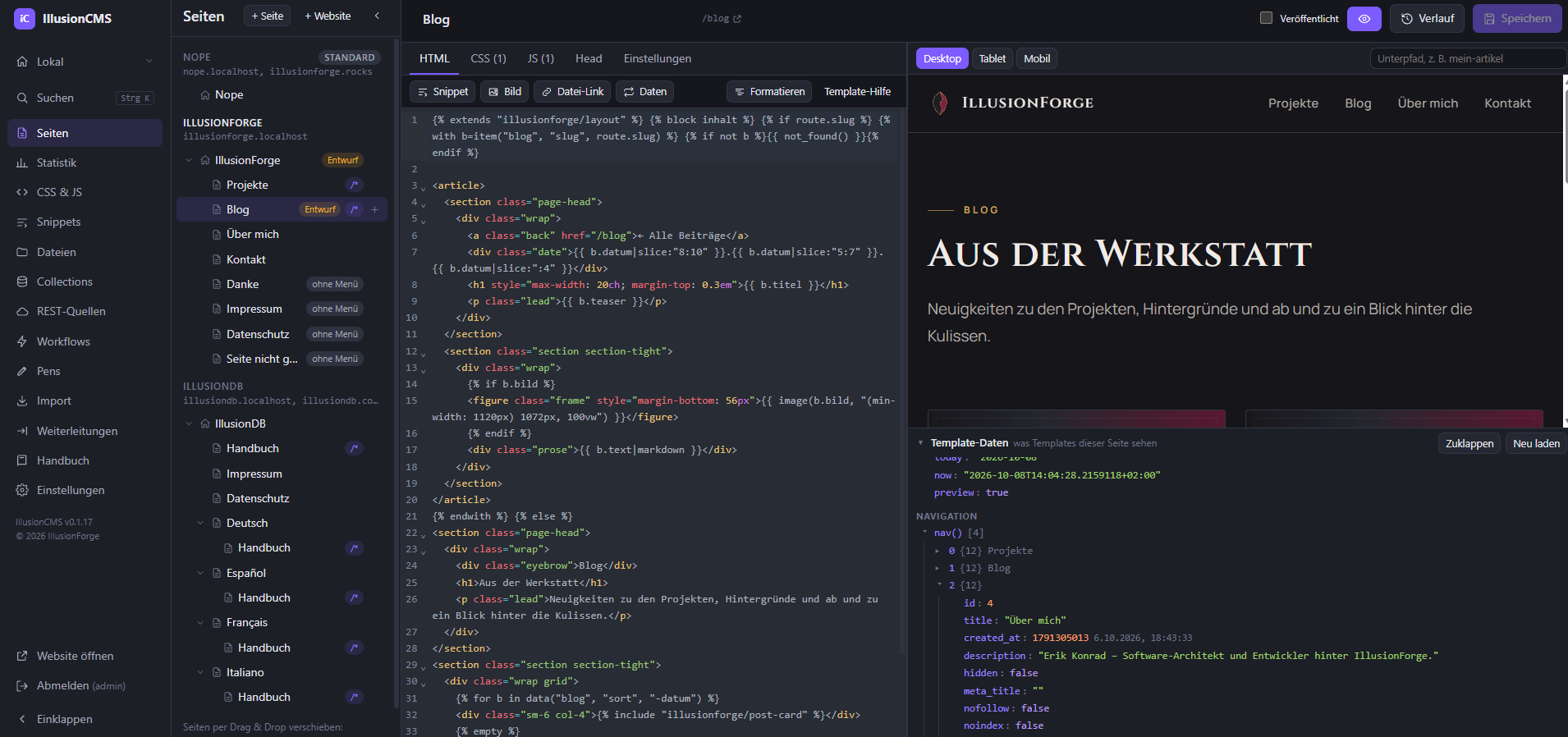Open Pens in the sidebar

coord(85,371)
